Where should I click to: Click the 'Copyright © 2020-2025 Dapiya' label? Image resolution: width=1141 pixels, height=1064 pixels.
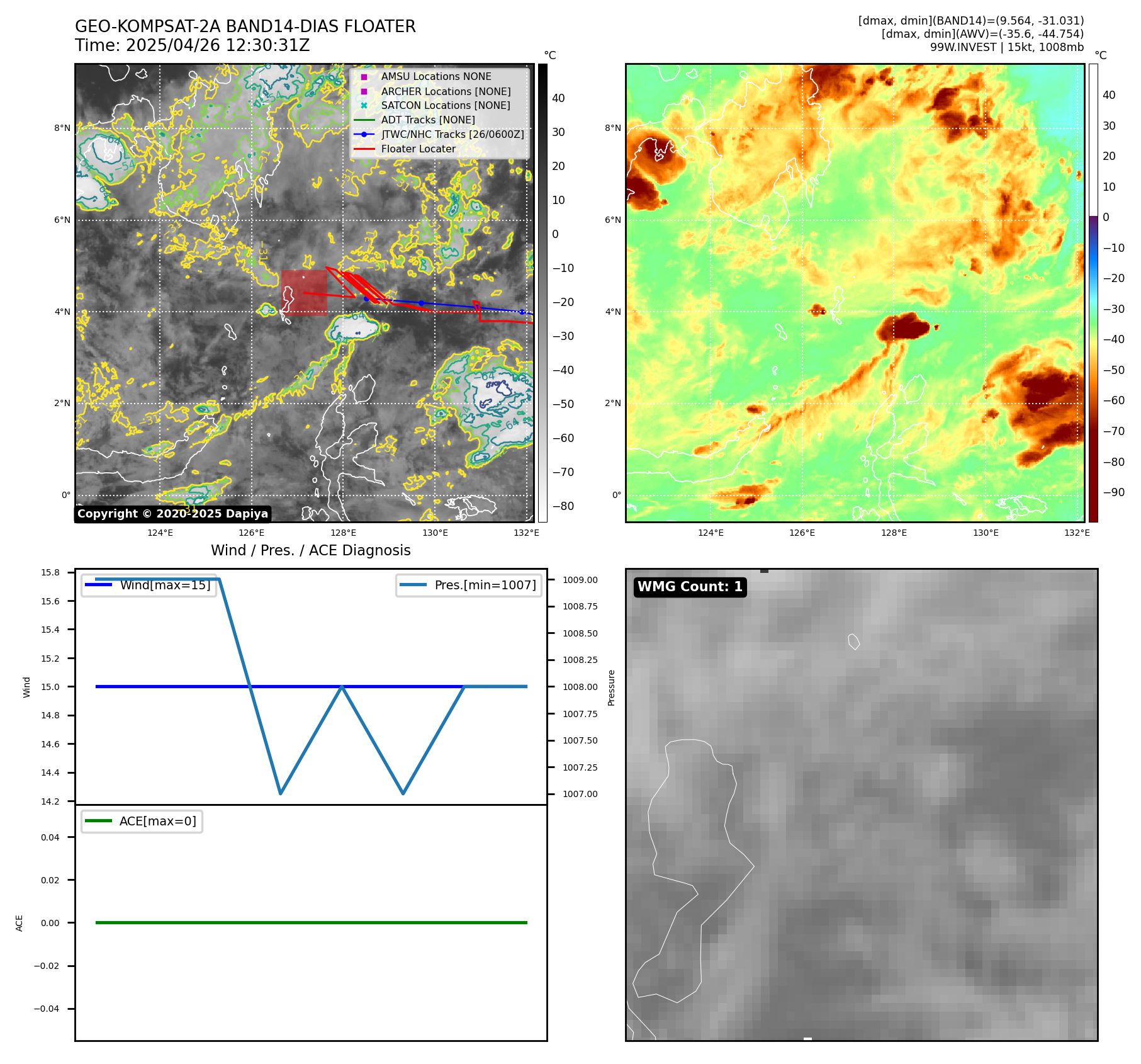[x=173, y=514]
